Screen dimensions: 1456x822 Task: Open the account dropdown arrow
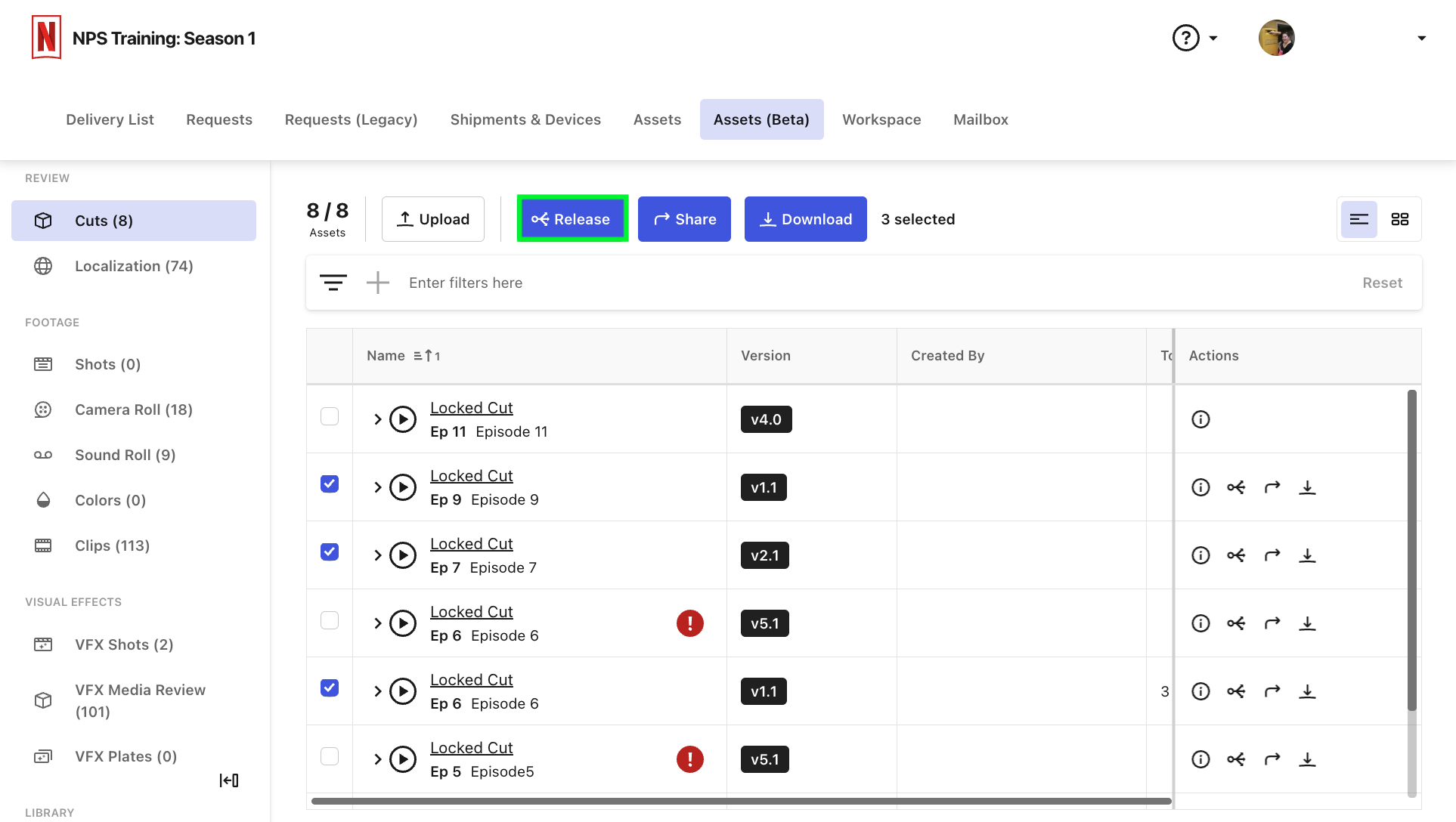click(x=1421, y=38)
